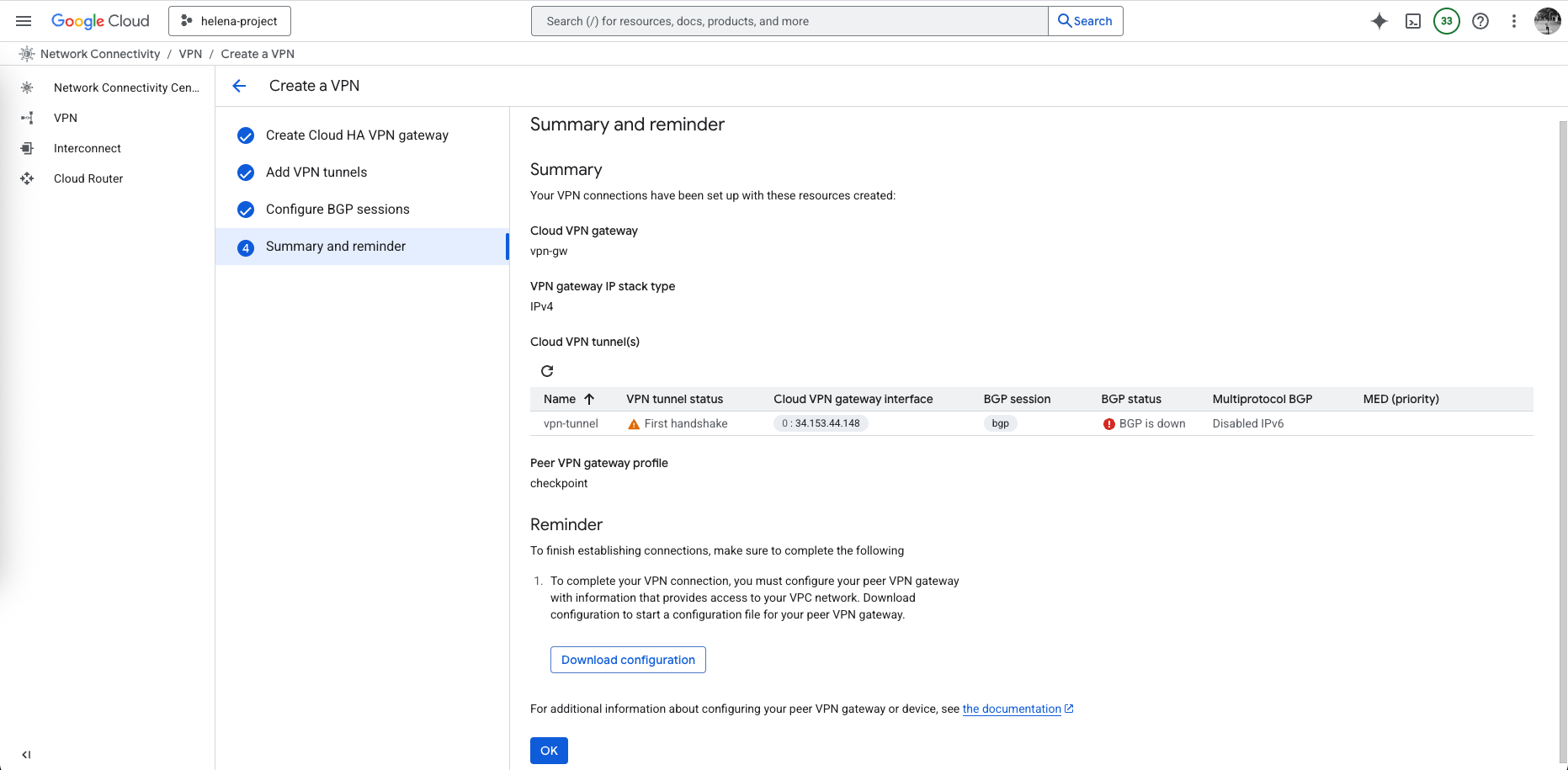Image resolution: width=1568 pixels, height=770 pixels.
Task: Click the back arrow beside Create a VPN
Action: (239, 86)
